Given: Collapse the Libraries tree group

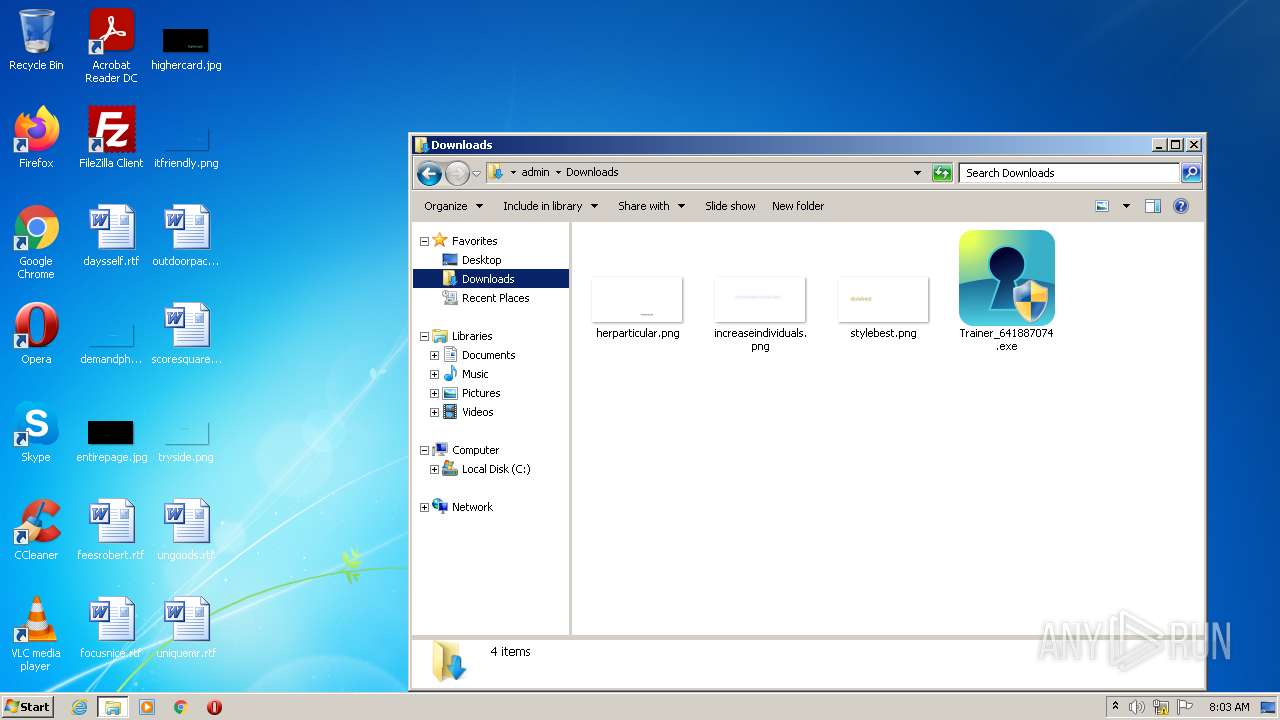Looking at the screenshot, I should click(424, 336).
